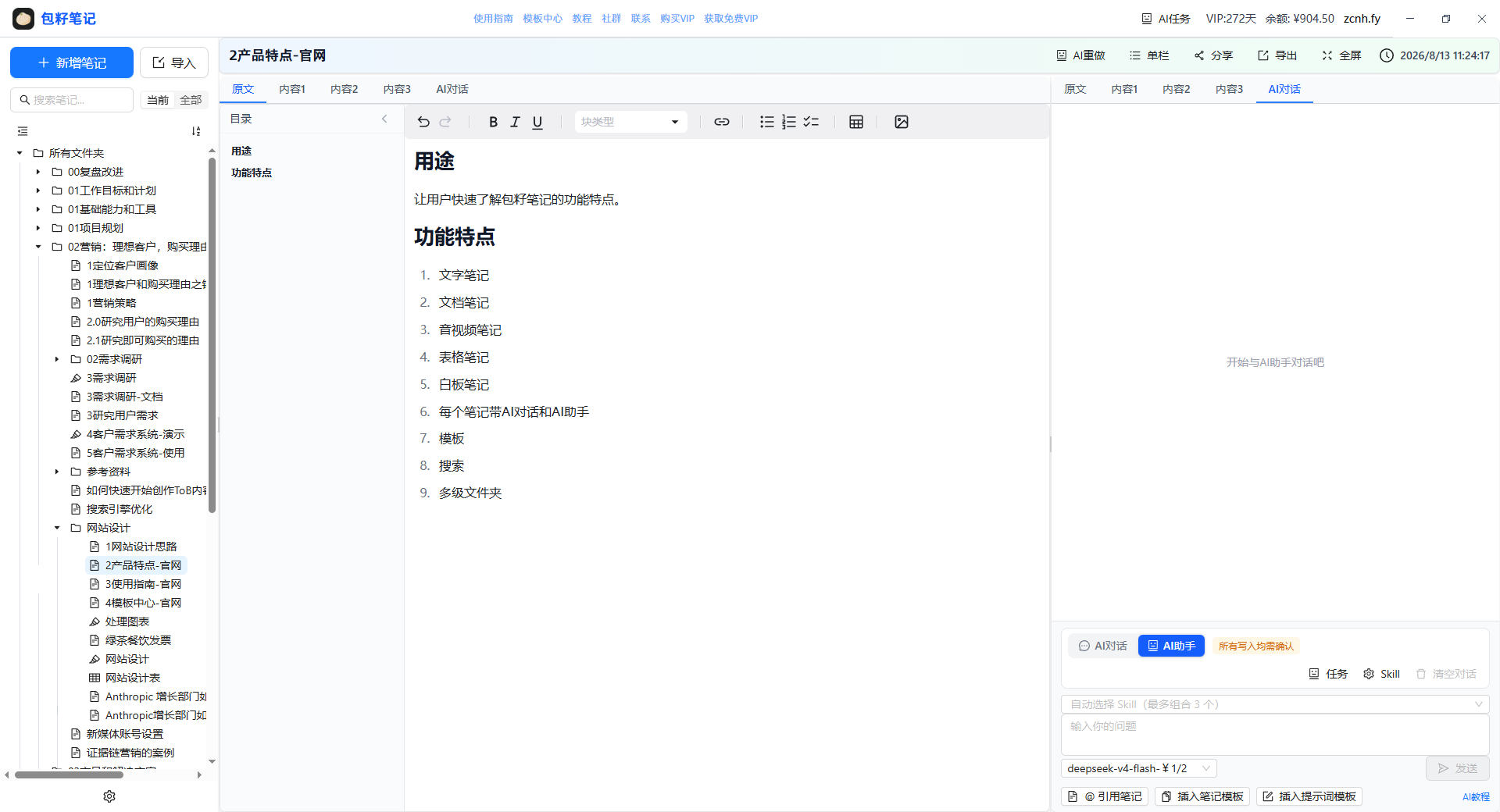Apply bulleted list formatting

pyautogui.click(x=767, y=122)
